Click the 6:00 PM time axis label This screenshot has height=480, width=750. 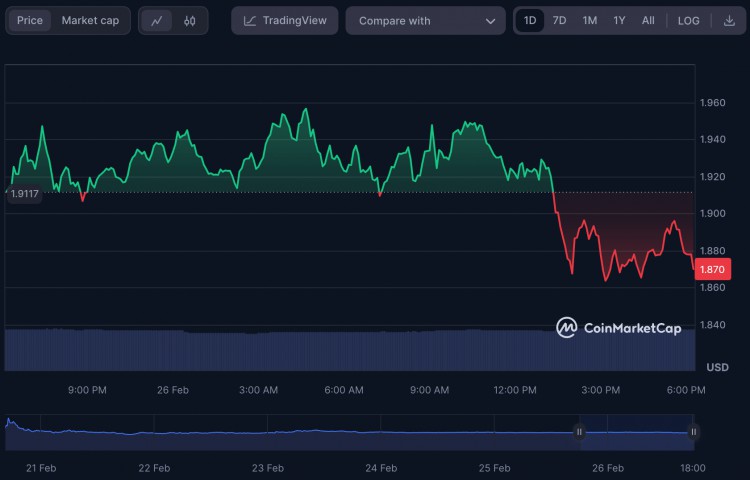pos(686,390)
